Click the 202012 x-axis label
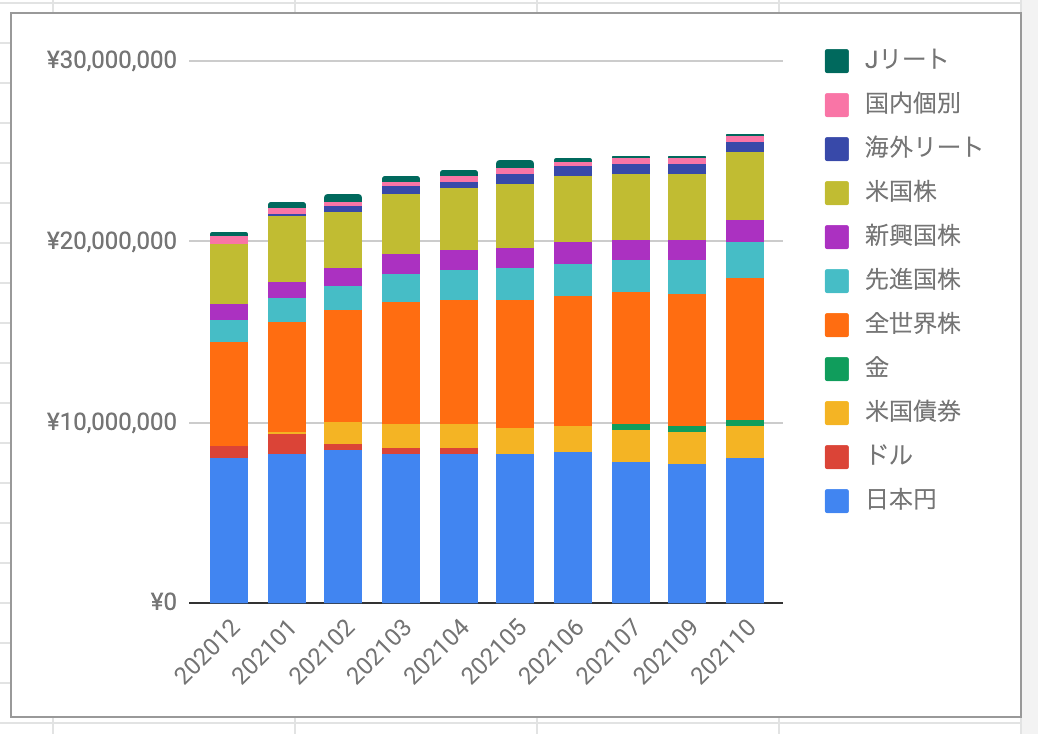 click(x=209, y=652)
